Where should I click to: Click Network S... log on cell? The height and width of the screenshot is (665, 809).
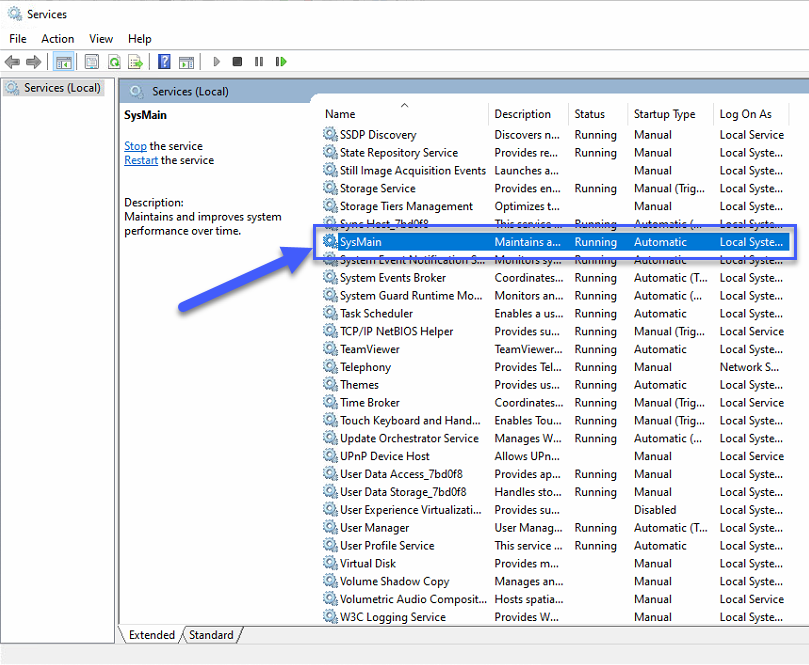click(x=749, y=367)
